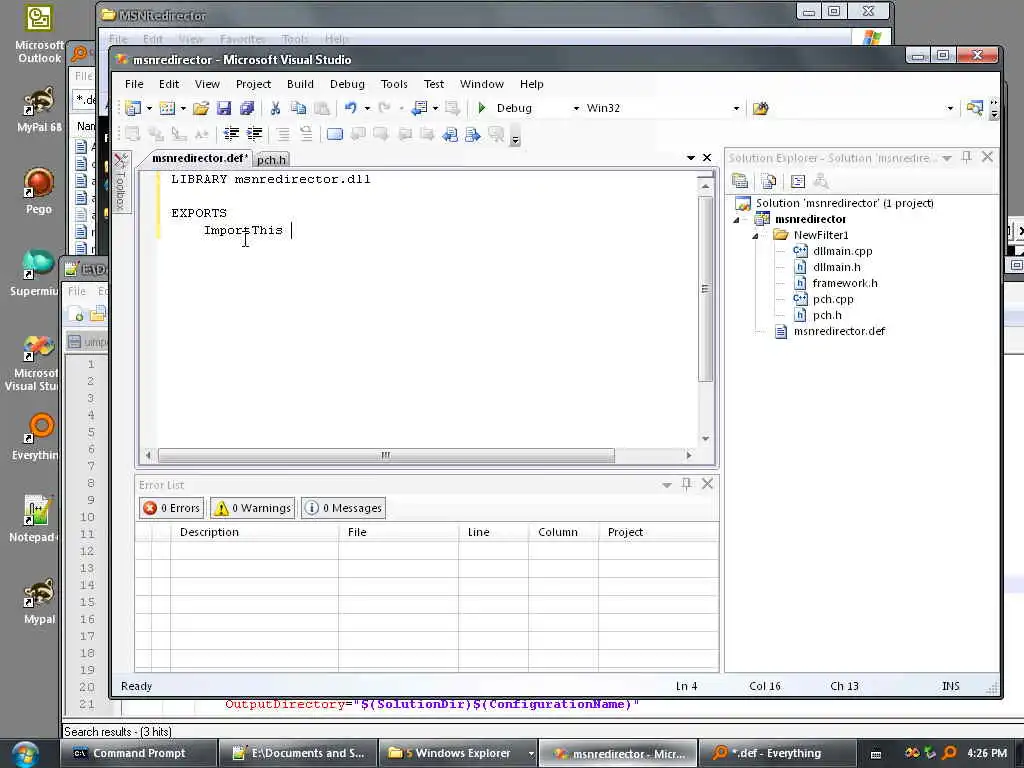1024x768 pixels.
Task: Open the Debug configuration dropdown
Action: click(576, 108)
